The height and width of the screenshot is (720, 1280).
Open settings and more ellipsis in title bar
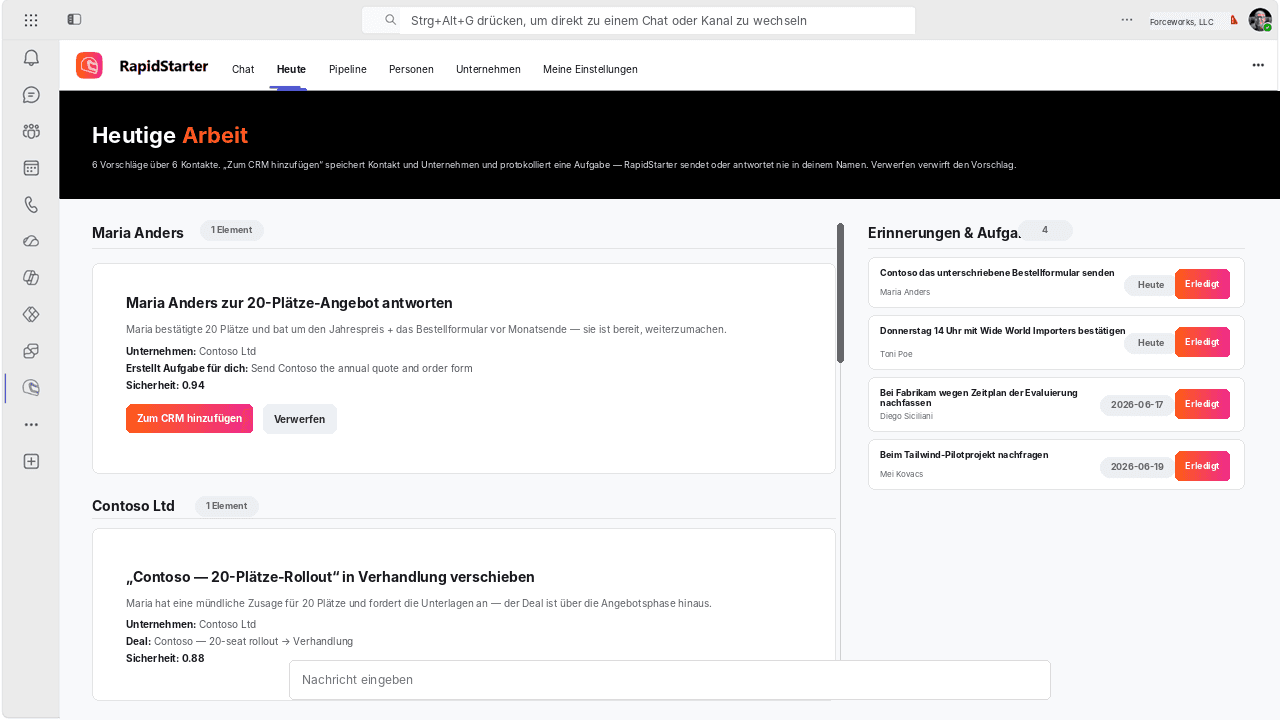(x=1127, y=20)
